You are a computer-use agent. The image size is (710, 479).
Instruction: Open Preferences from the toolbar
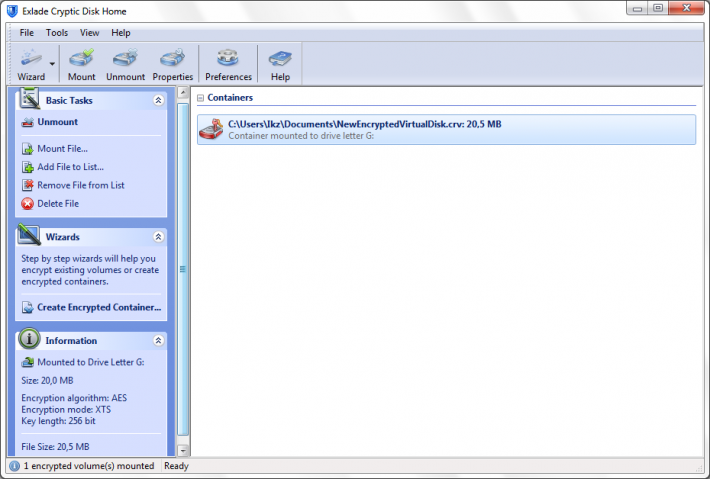coord(228,64)
